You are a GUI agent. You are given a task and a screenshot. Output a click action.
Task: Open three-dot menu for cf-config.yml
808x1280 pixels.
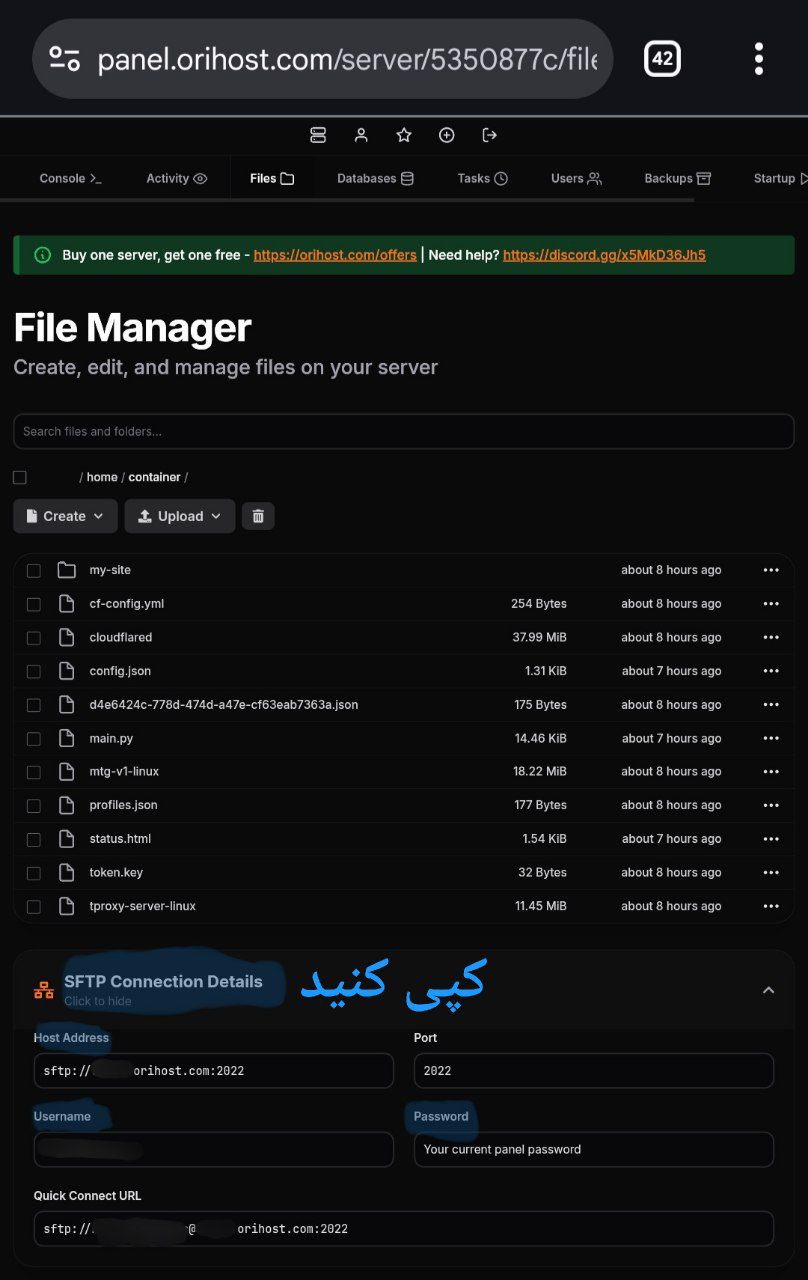pos(771,604)
